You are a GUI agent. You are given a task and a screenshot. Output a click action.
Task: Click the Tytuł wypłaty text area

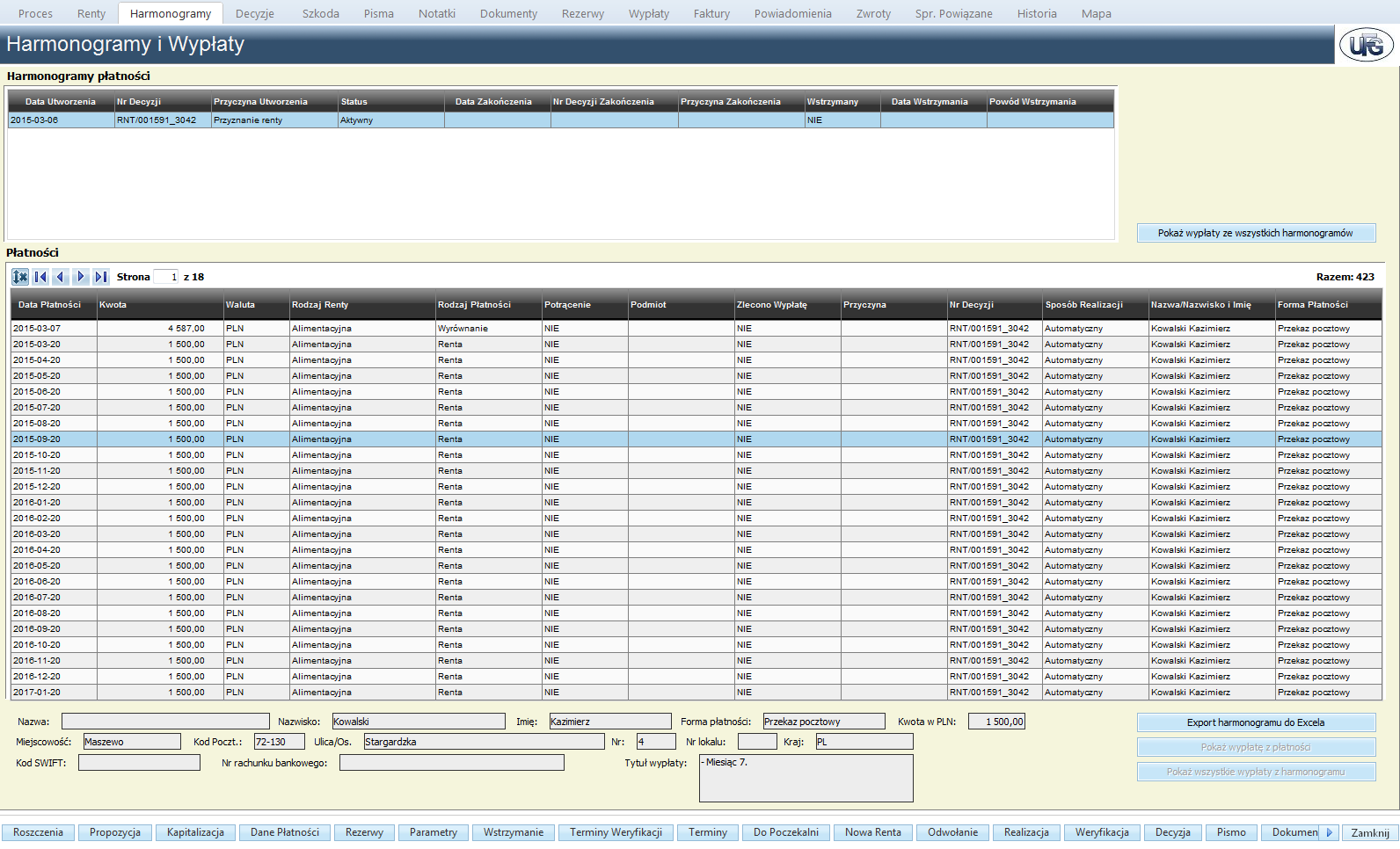806,778
